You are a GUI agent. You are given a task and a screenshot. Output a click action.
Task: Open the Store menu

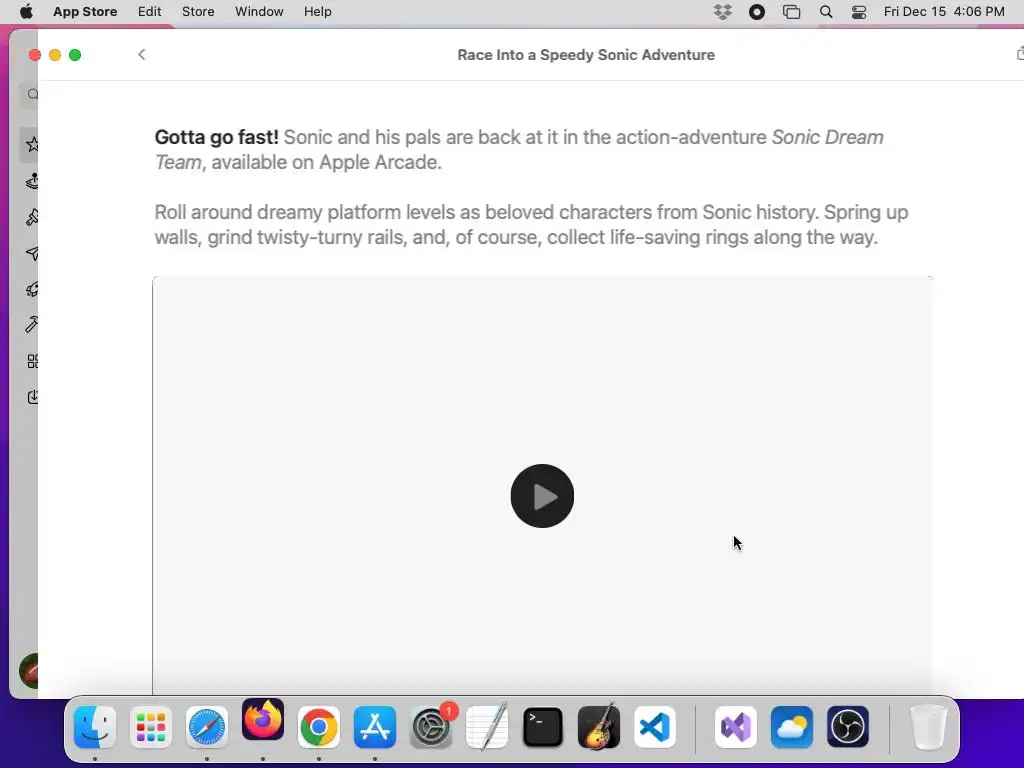[198, 12]
